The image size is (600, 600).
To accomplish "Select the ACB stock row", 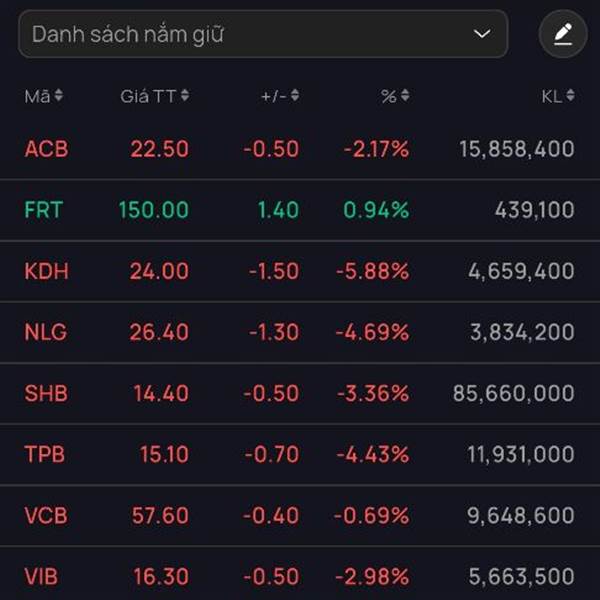I will tap(300, 149).
